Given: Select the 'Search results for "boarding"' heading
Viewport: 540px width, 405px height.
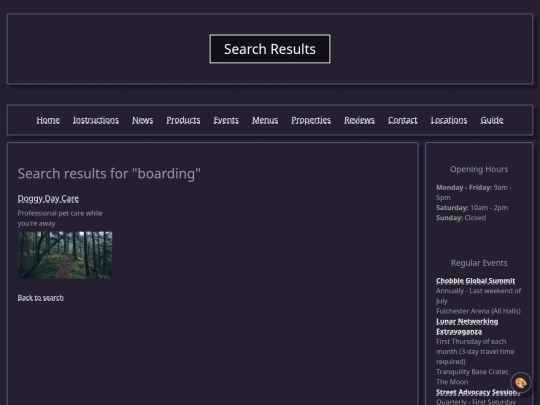Looking at the screenshot, I should (x=109, y=174).
